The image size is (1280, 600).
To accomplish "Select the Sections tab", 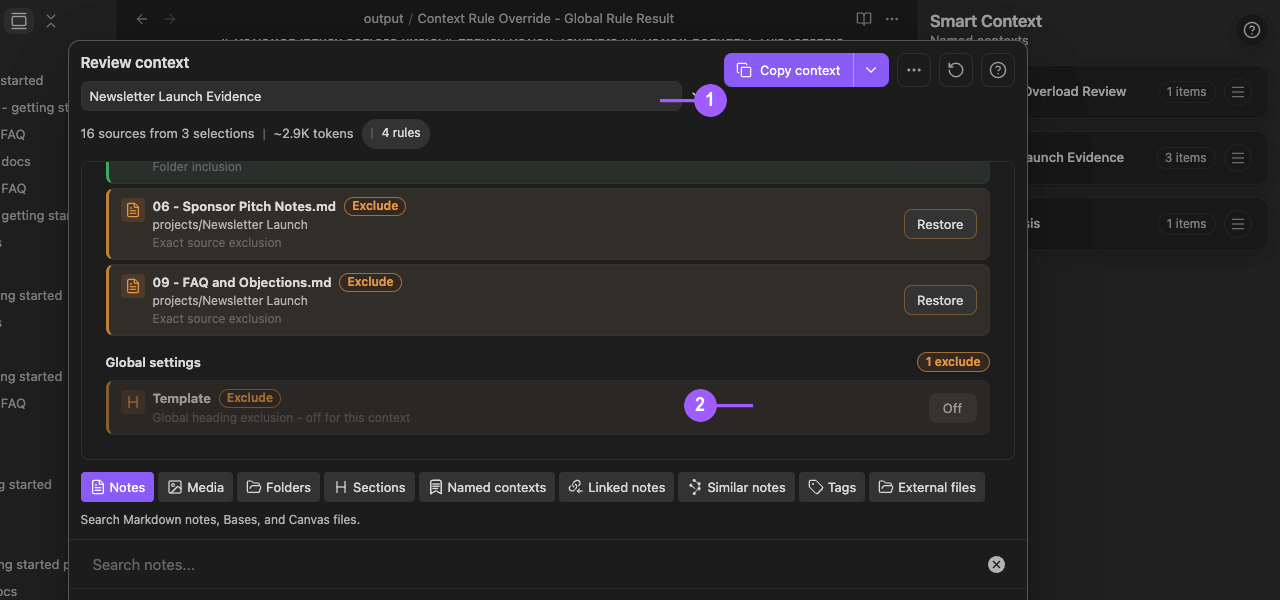I will pos(369,487).
